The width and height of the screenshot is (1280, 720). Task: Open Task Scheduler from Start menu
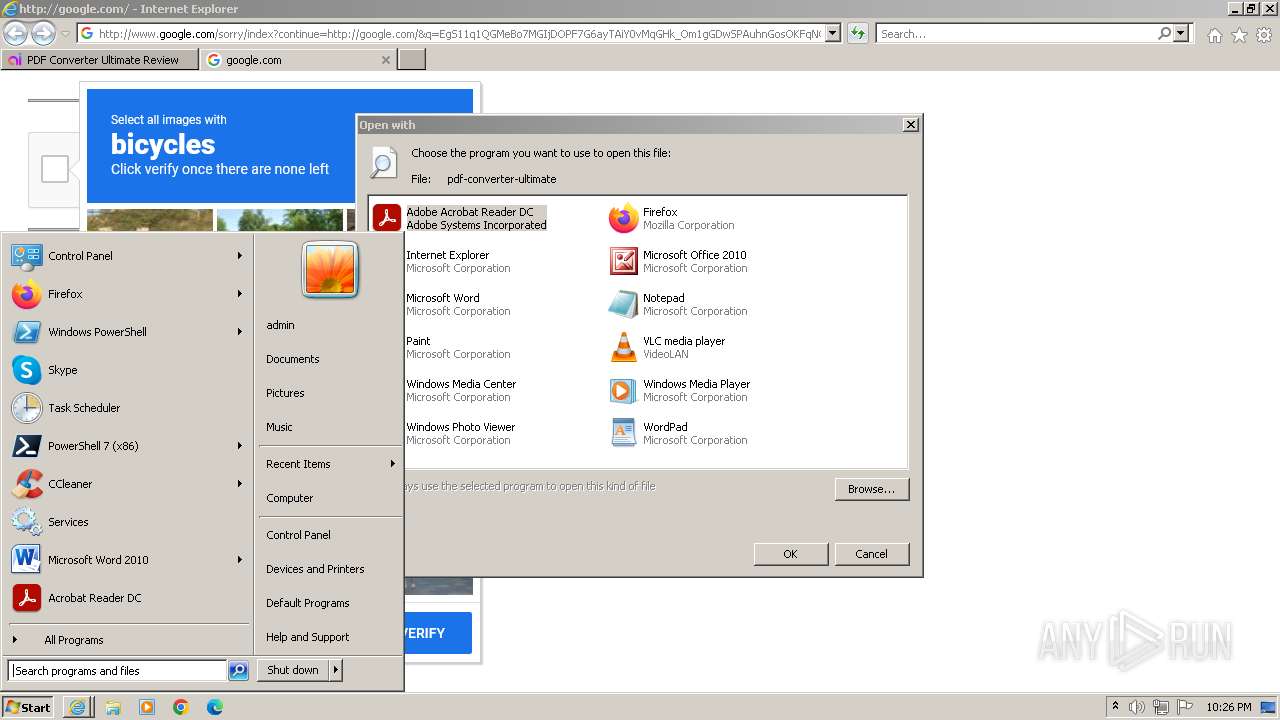click(x=127, y=408)
